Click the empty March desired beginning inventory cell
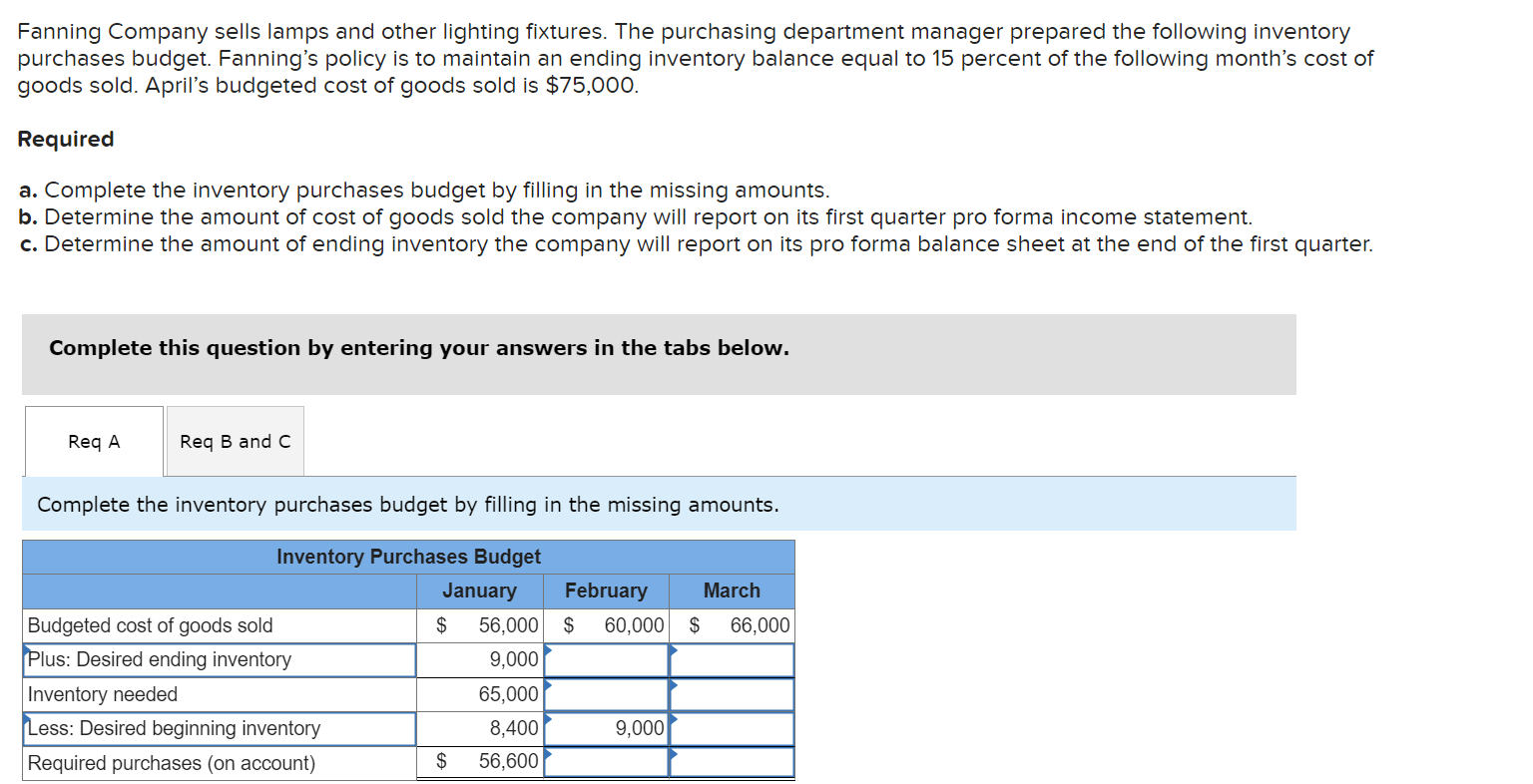This screenshot has width=1533, height=784. pos(732,728)
